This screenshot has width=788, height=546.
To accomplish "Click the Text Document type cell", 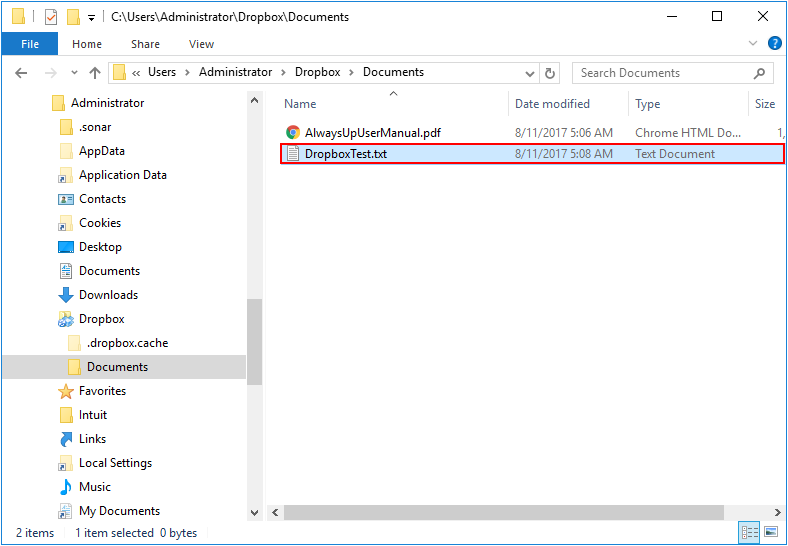I will (674, 154).
